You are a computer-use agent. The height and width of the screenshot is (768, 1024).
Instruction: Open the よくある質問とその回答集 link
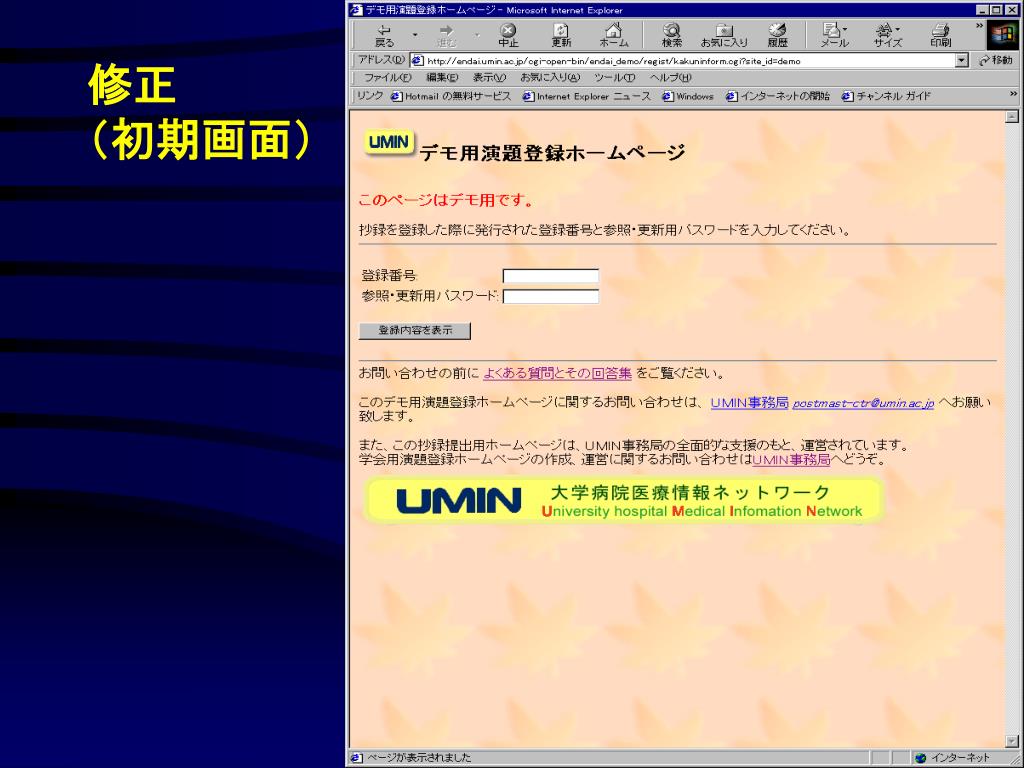557,374
